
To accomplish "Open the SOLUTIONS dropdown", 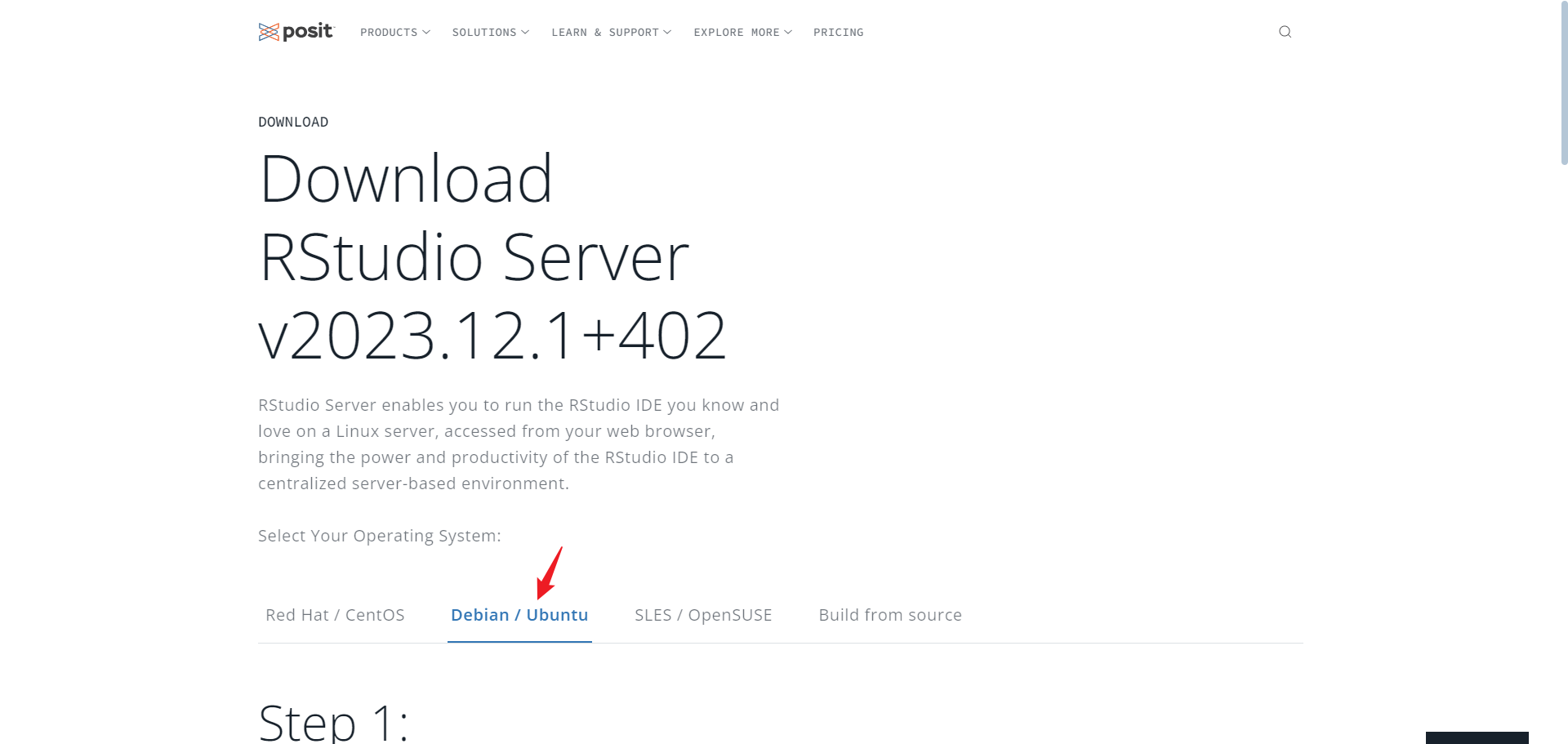I will [x=490, y=33].
